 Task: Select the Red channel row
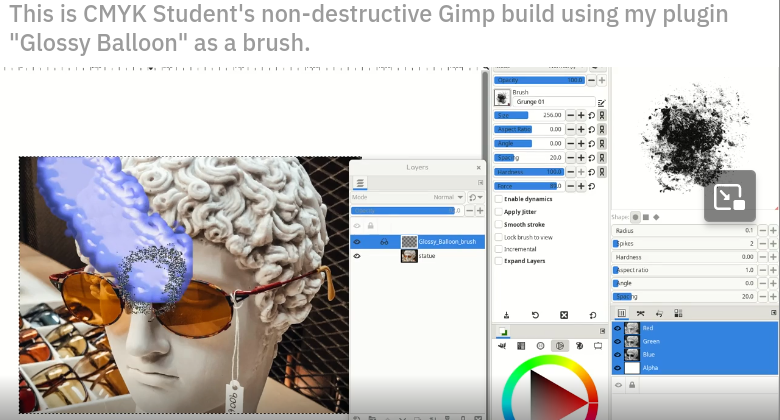coord(694,328)
